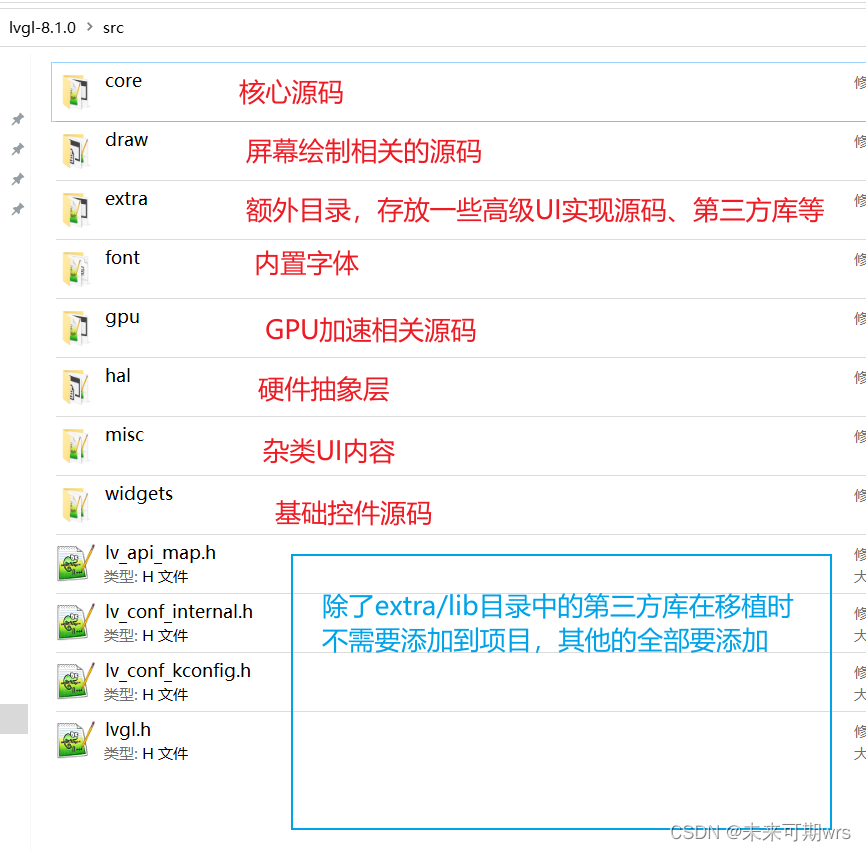Select the lvgl.h file icon
The height and width of the screenshot is (851, 866).
76,740
